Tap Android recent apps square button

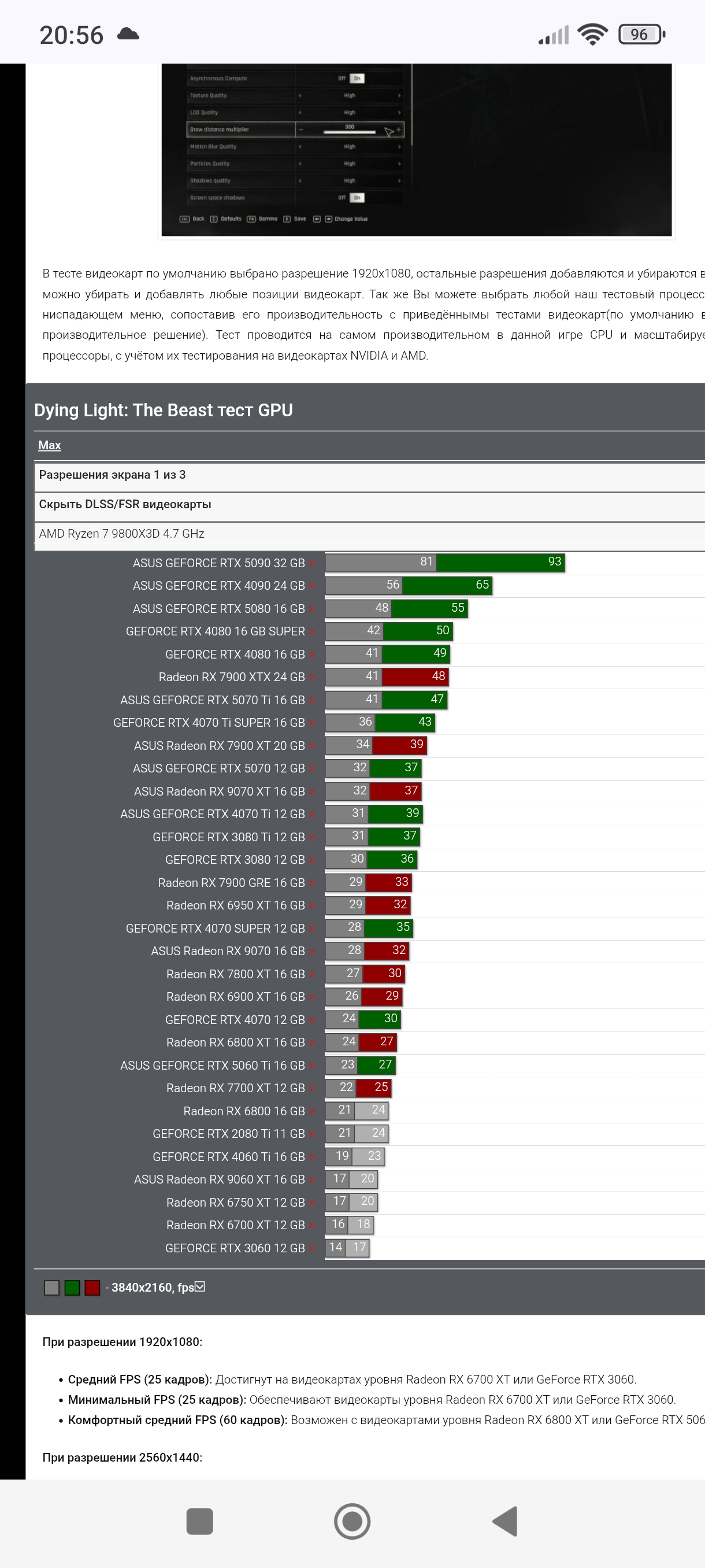[x=199, y=1521]
